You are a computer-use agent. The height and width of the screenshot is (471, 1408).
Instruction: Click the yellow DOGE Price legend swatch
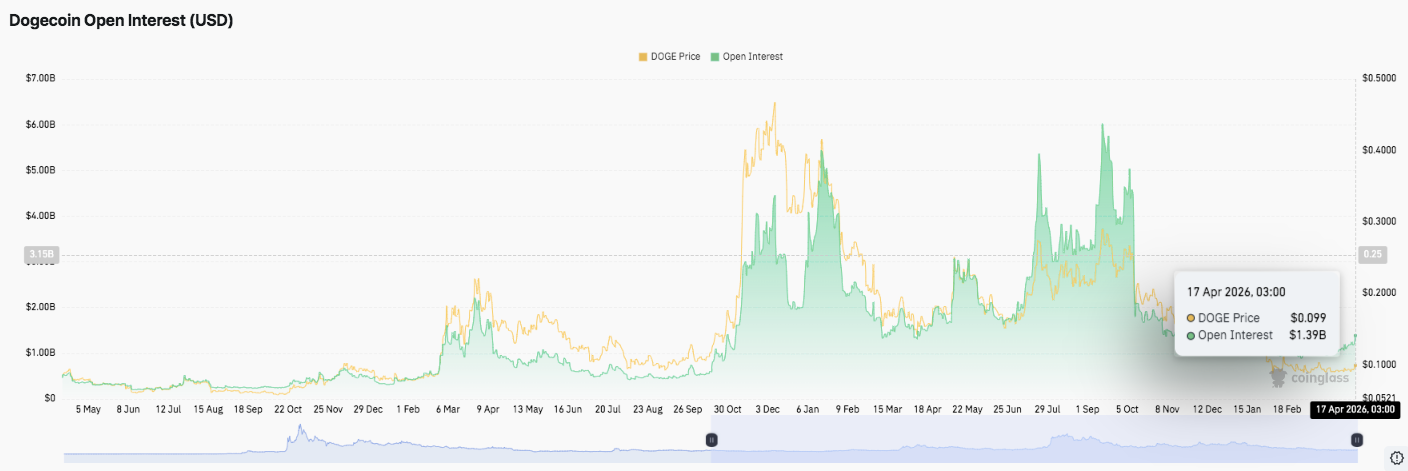point(643,57)
